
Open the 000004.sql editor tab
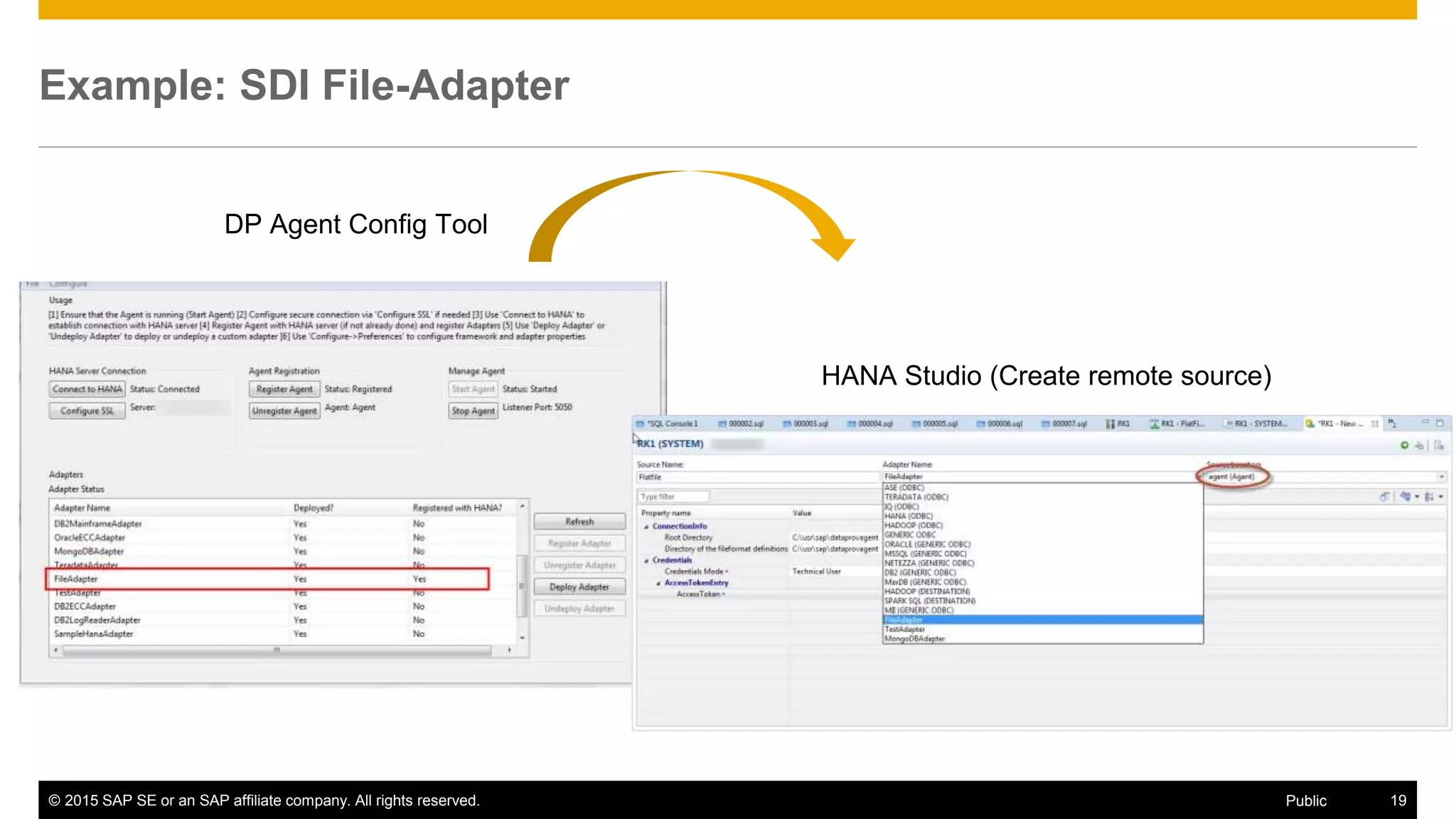869,424
